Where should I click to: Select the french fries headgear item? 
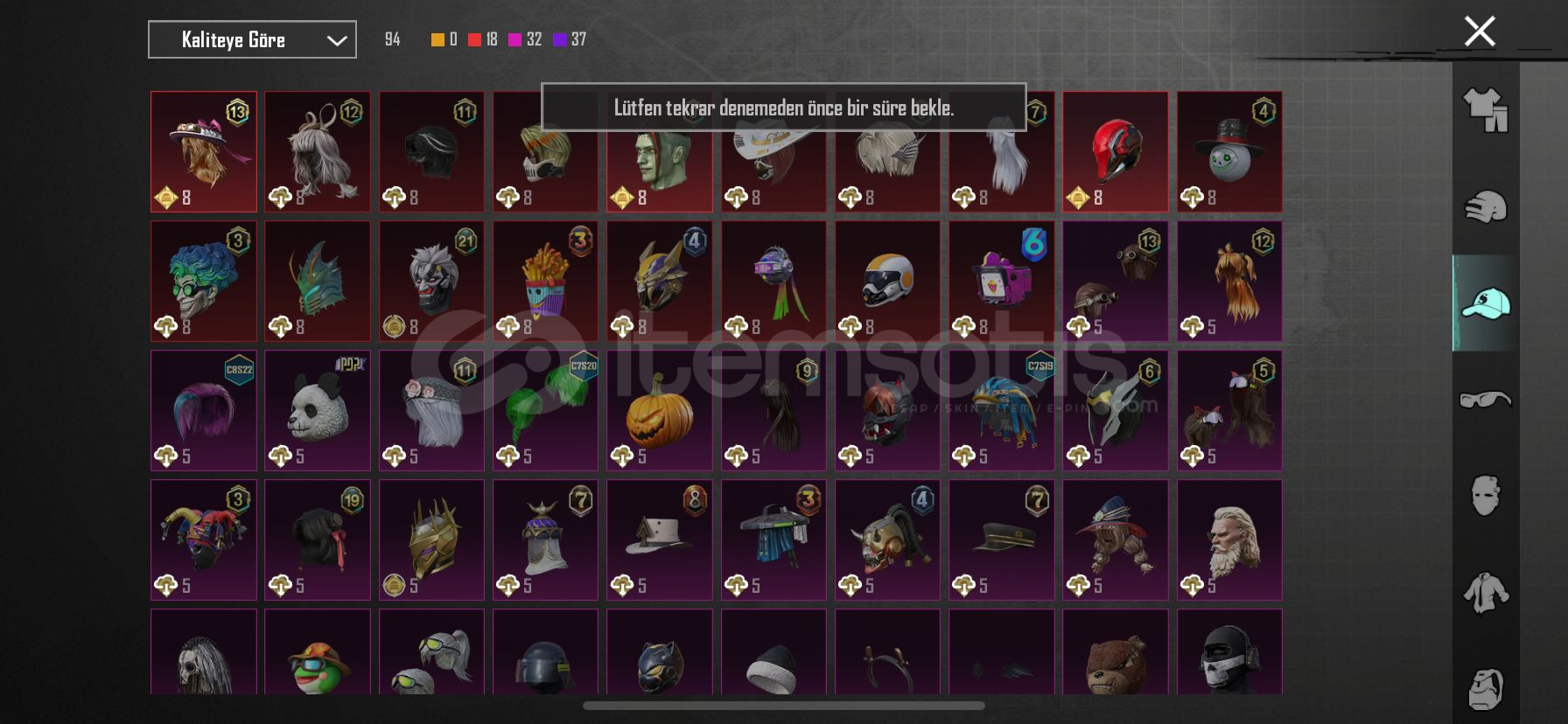coord(545,281)
